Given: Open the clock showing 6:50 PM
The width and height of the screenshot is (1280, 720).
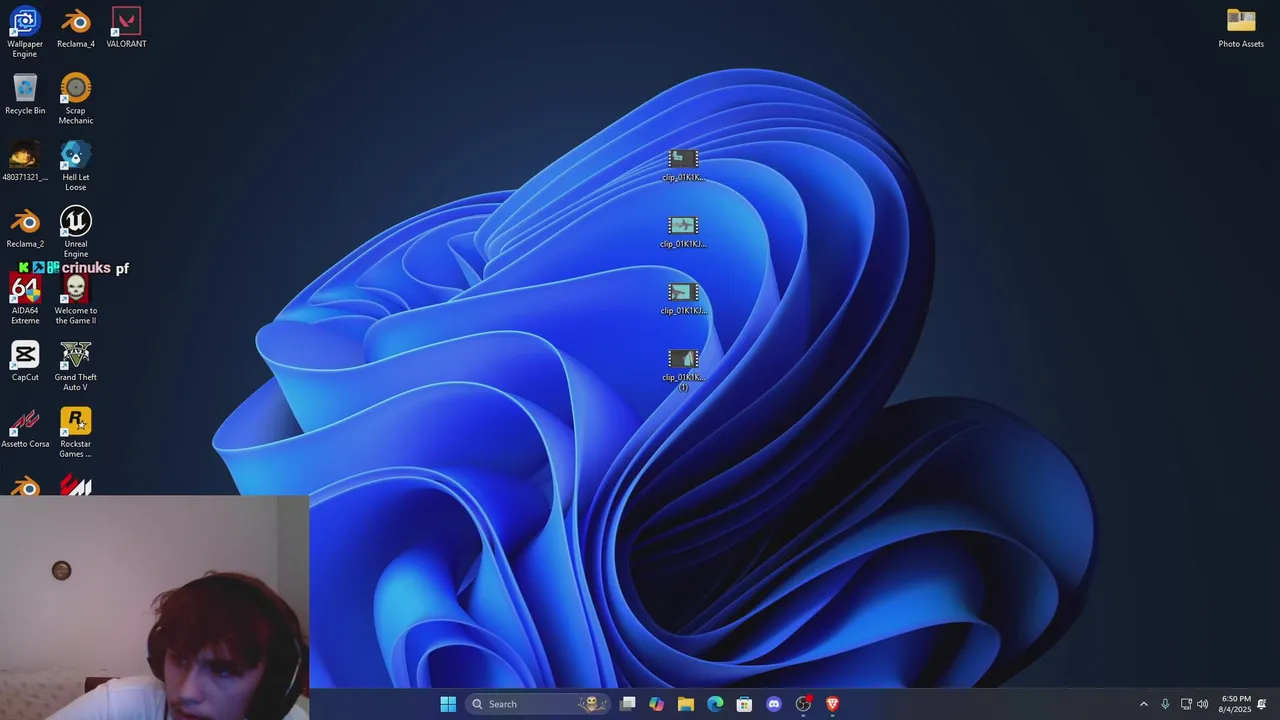Looking at the screenshot, I should pos(1235,704).
